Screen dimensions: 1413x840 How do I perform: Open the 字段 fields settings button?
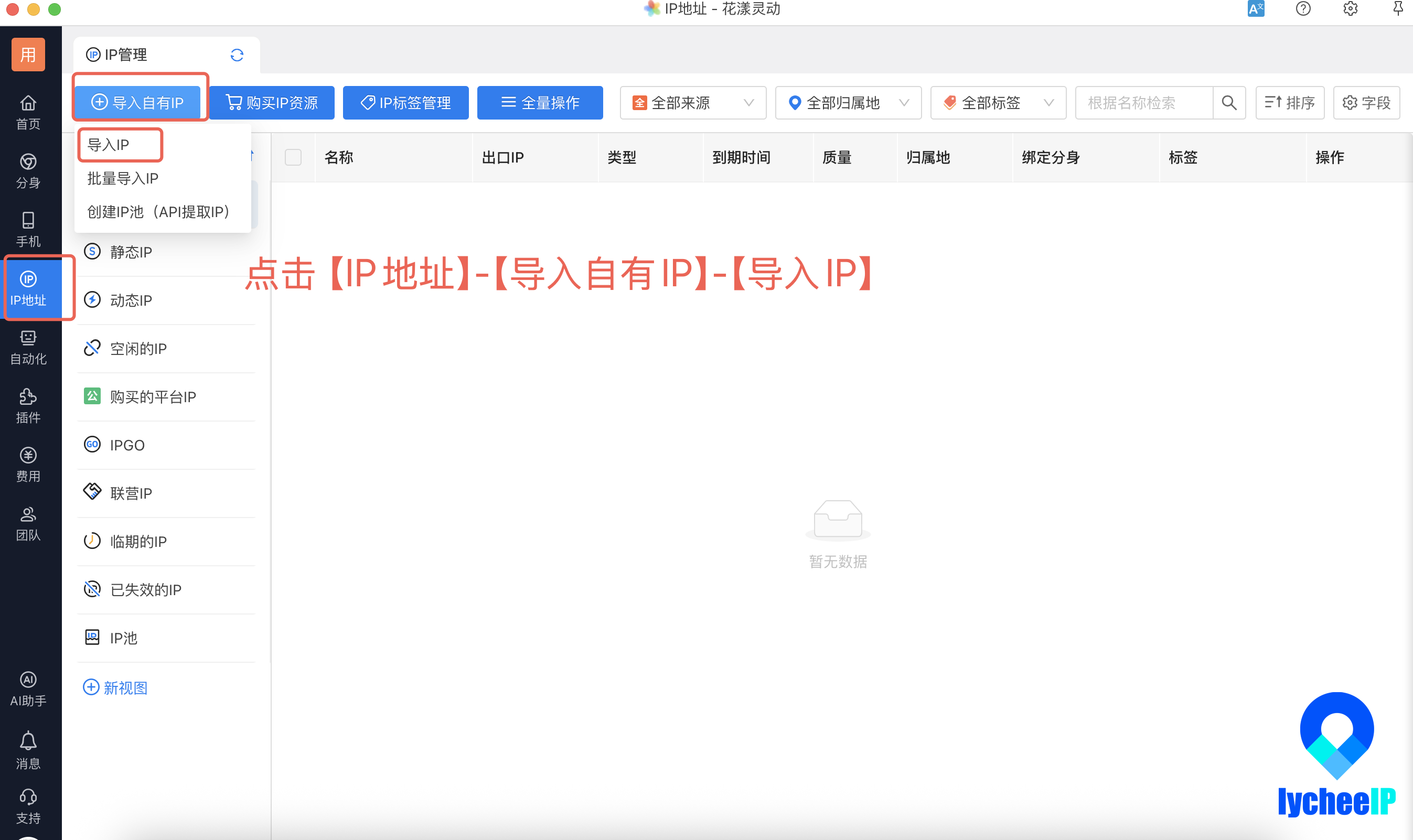coord(1366,102)
